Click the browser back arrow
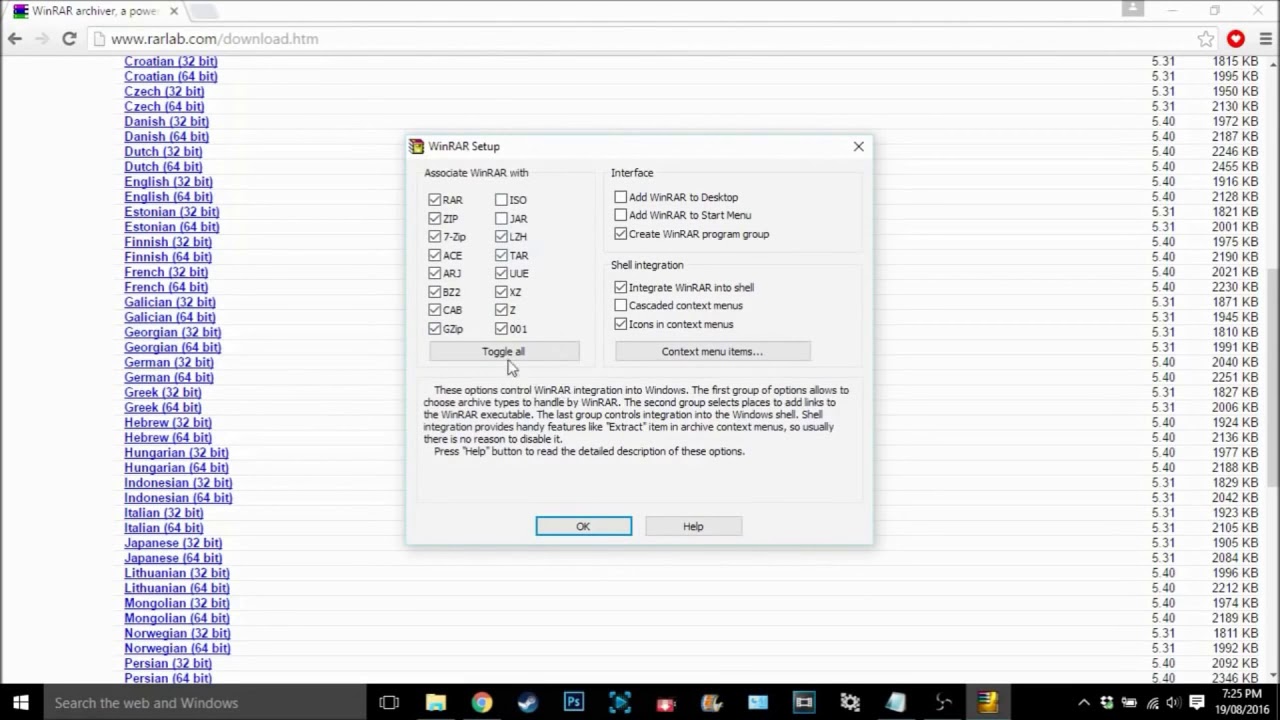Screen dimensions: 1280x720 (15, 39)
